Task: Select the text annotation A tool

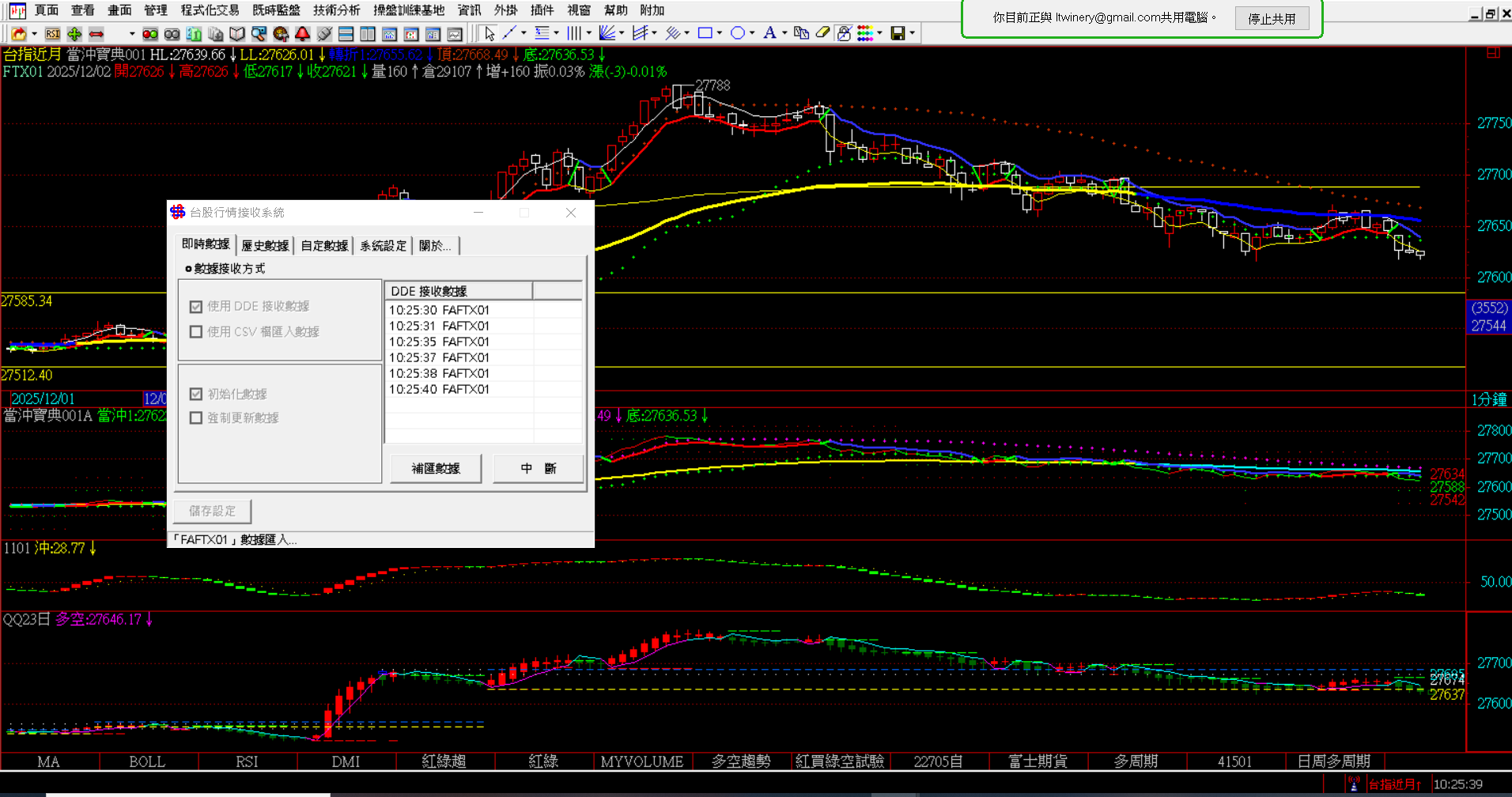Action: [x=769, y=33]
